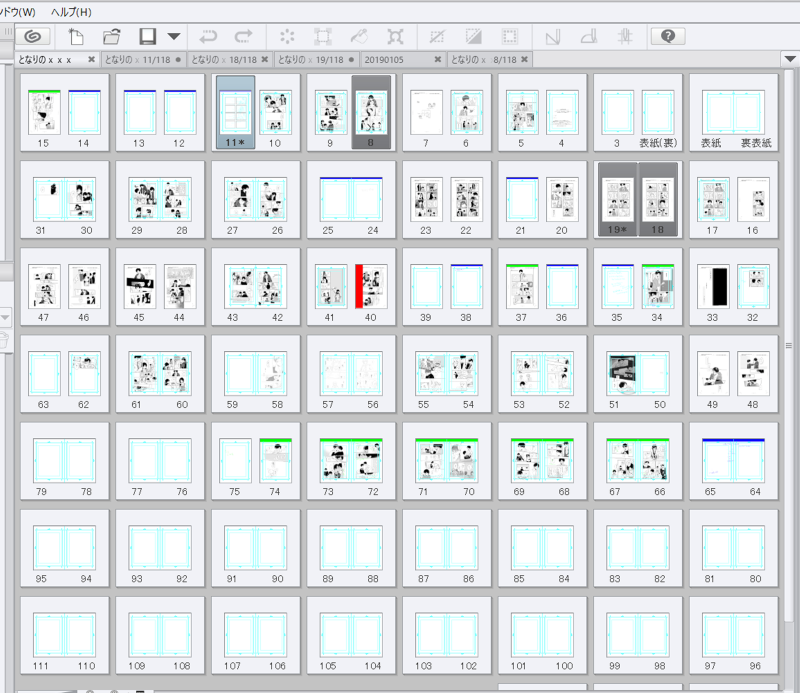Select page 37 thumbnail
Viewport: 800px width, 693px height.
click(522, 287)
